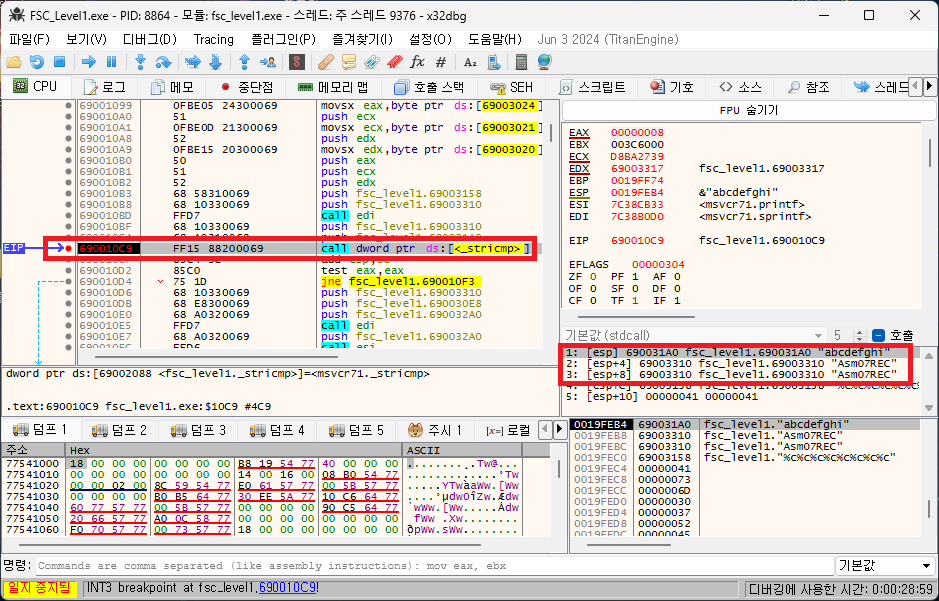Click the Step Over icon

(163, 62)
